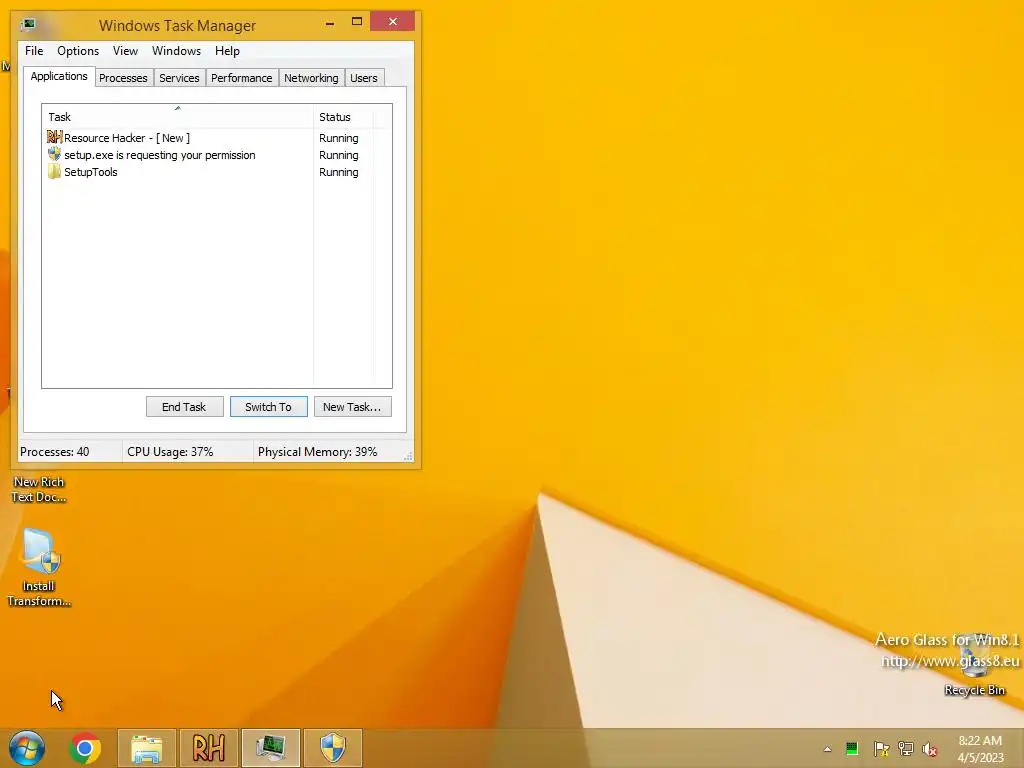Open File Explorer taskbar icon
The image size is (1024, 768).
[147, 748]
